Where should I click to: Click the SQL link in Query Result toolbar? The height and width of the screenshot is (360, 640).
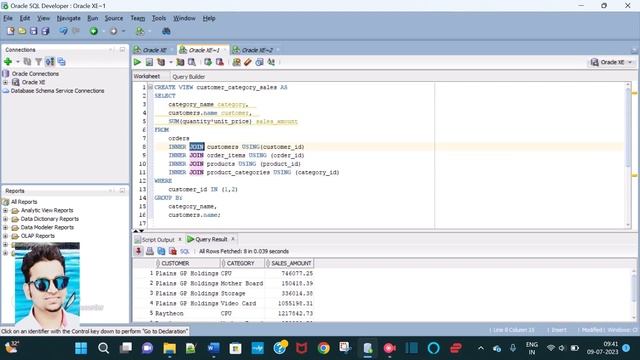pos(185,251)
